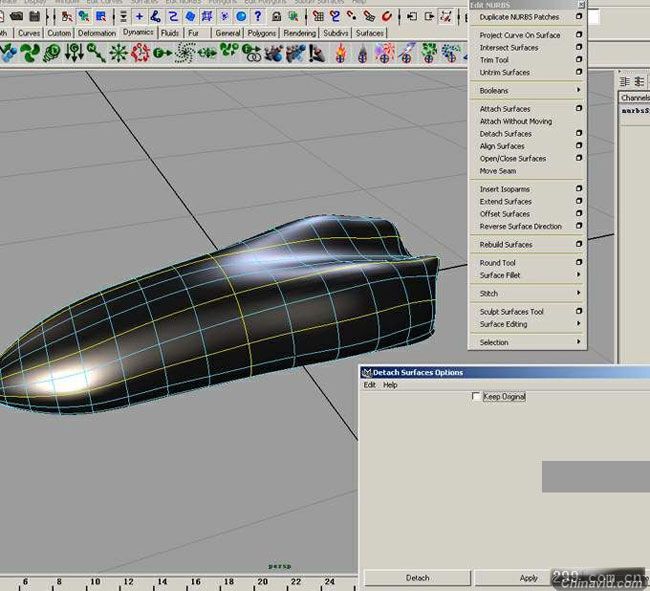Toggle highlight selection mode icon
The height and width of the screenshot is (591, 650).
(293, 17)
